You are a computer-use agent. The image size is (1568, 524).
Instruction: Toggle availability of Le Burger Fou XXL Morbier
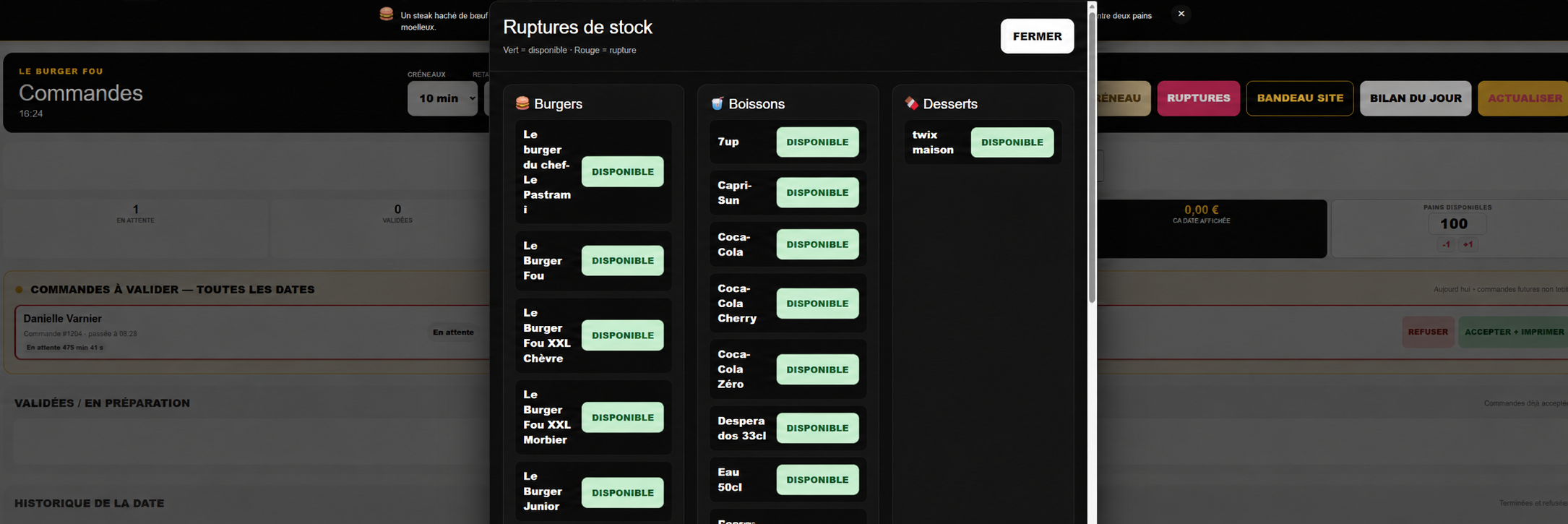622,418
